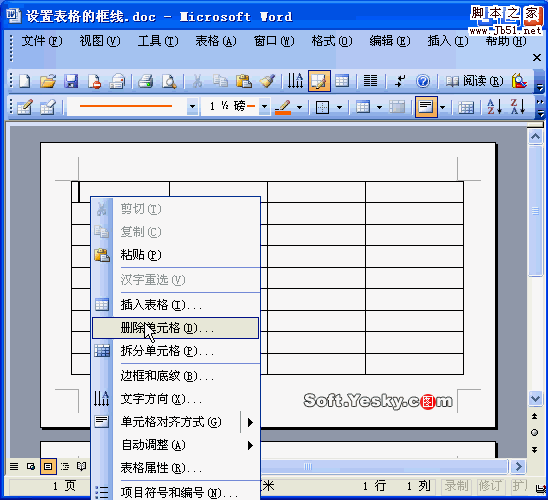The width and height of the screenshot is (548, 500).
Task: Sort ascending with the A-Z icon
Action: point(495,107)
